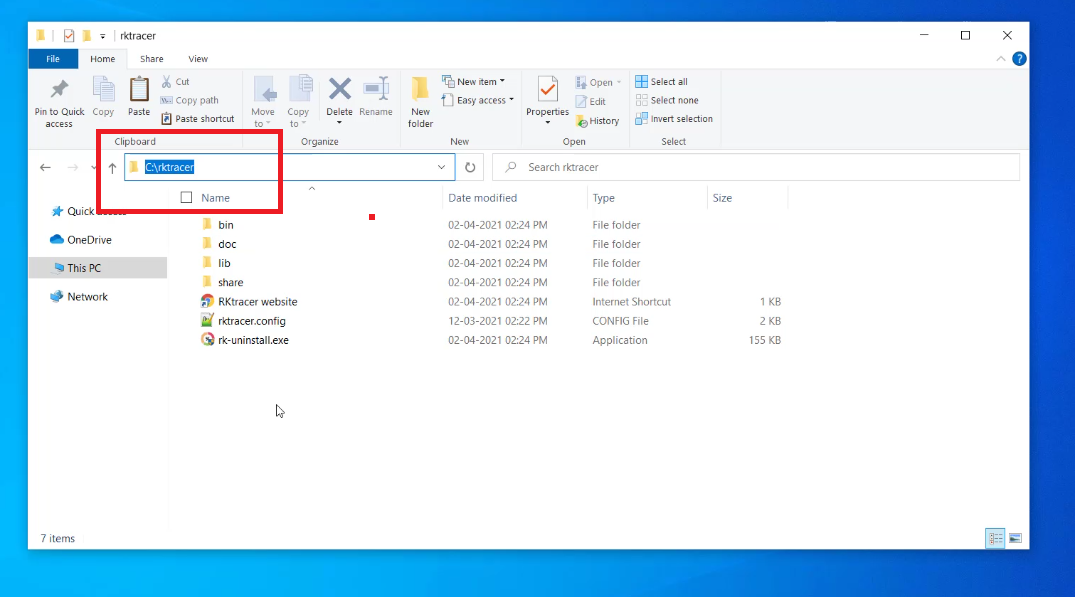Open the Delete dropdown arrow
1075x597 pixels.
click(339, 123)
